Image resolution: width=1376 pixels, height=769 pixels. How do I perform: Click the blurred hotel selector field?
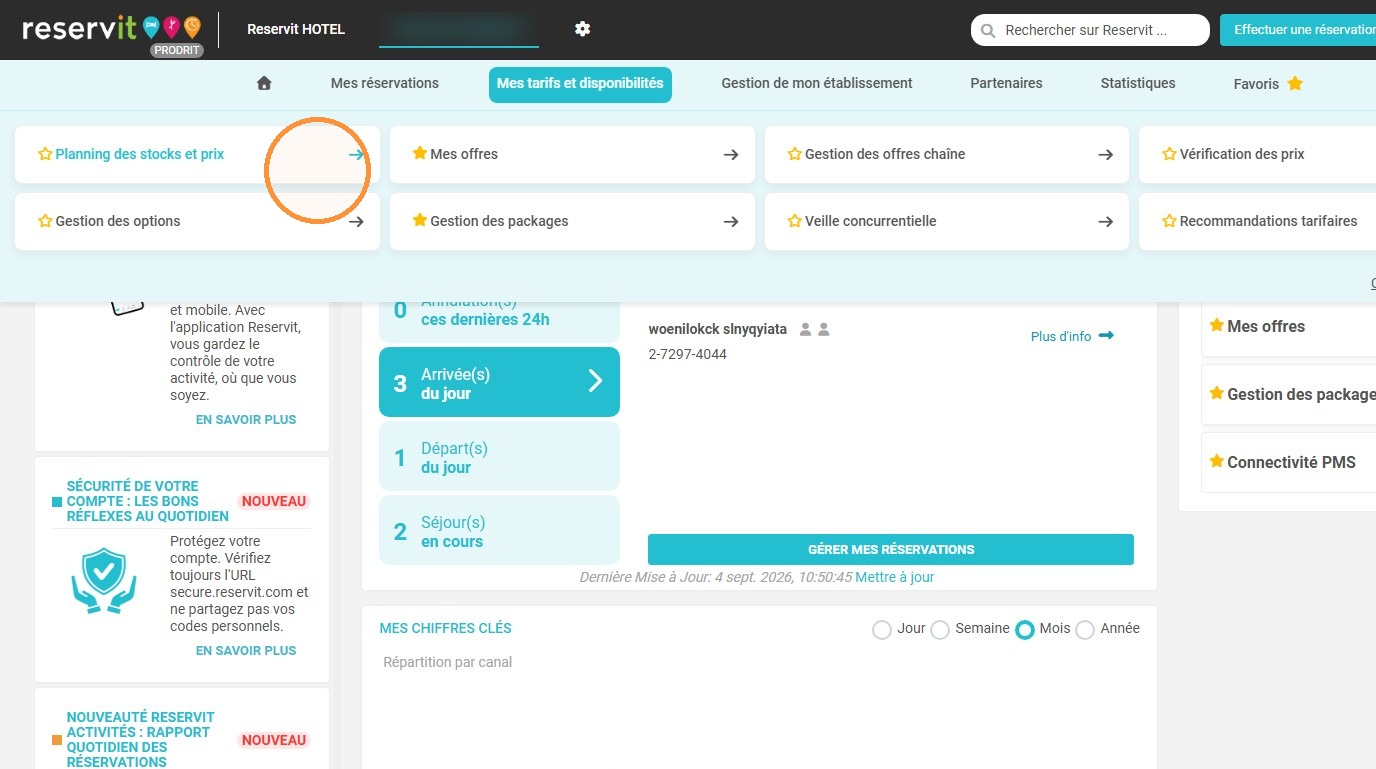tap(459, 28)
